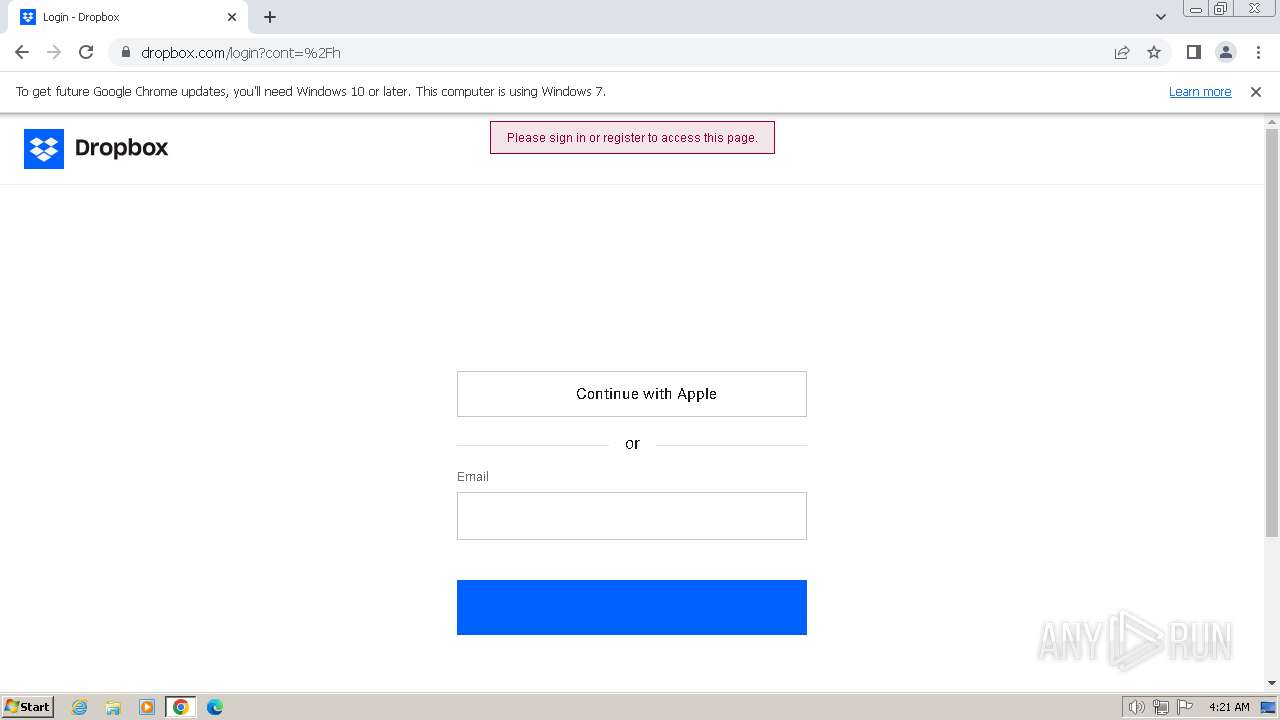Click the scrollbar up arrow
The image size is (1280, 720).
(1272, 122)
